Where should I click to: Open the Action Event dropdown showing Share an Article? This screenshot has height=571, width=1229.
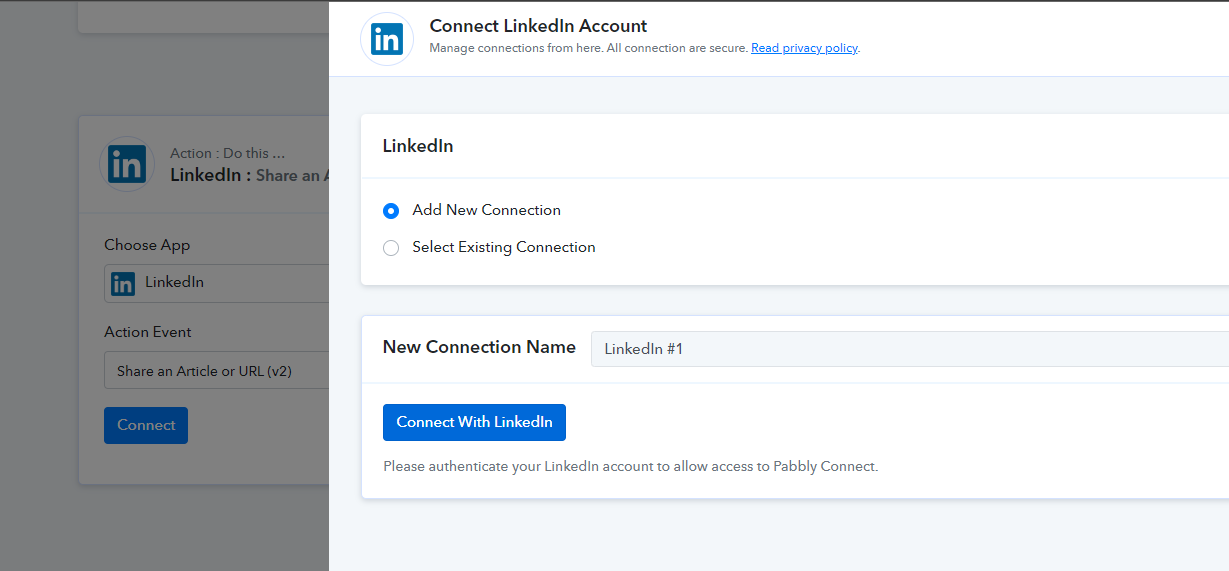(x=216, y=370)
